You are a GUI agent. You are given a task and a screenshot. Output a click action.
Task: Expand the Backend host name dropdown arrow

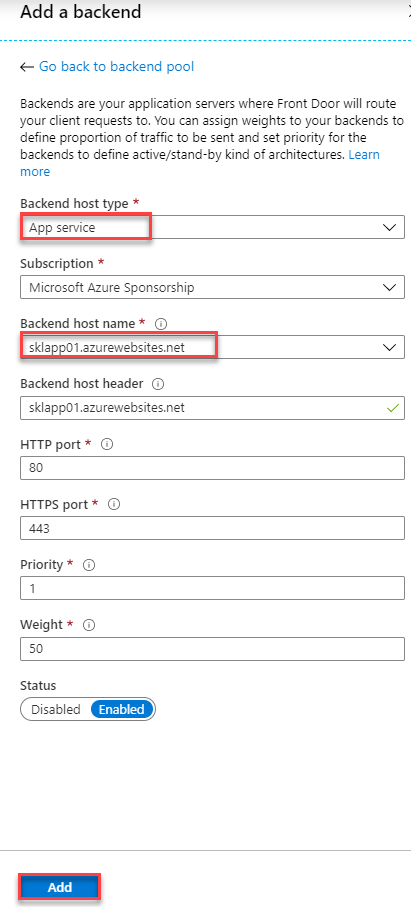click(389, 347)
